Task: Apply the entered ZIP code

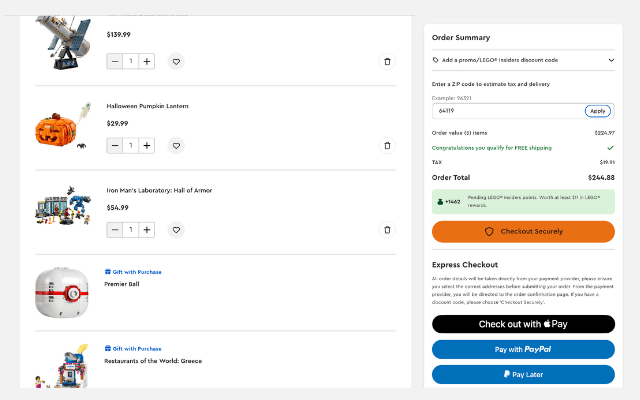Action: tap(598, 111)
